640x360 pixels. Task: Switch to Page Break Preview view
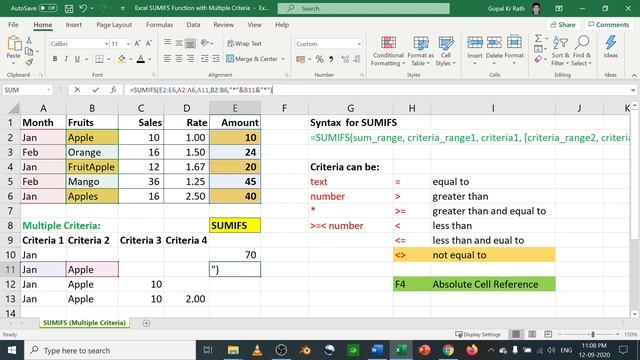548,334
